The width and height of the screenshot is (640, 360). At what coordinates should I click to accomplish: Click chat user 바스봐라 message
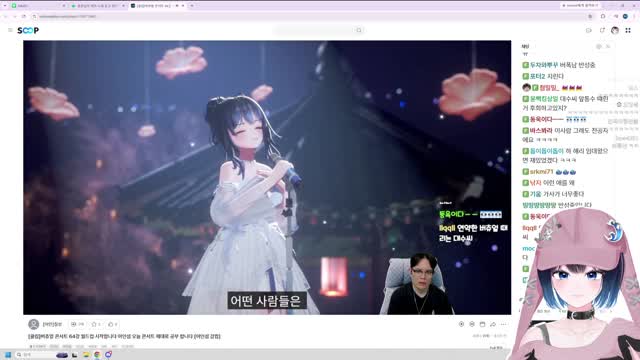pyautogui.click(x=565, y=135)
